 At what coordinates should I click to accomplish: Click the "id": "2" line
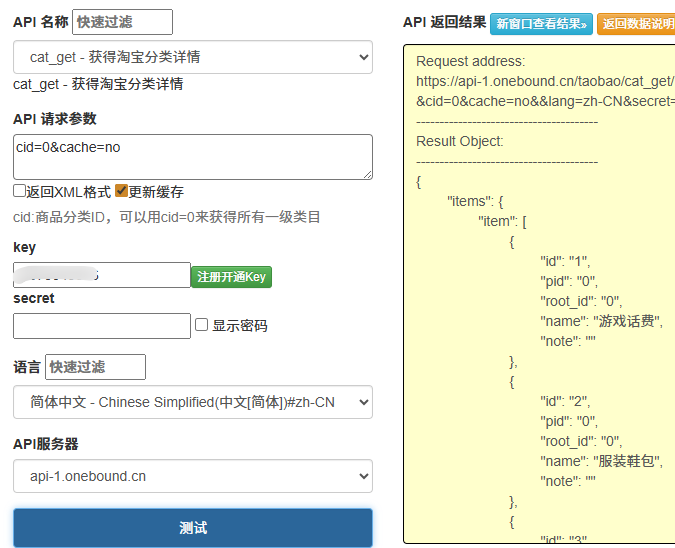click(x=565, y=401)
